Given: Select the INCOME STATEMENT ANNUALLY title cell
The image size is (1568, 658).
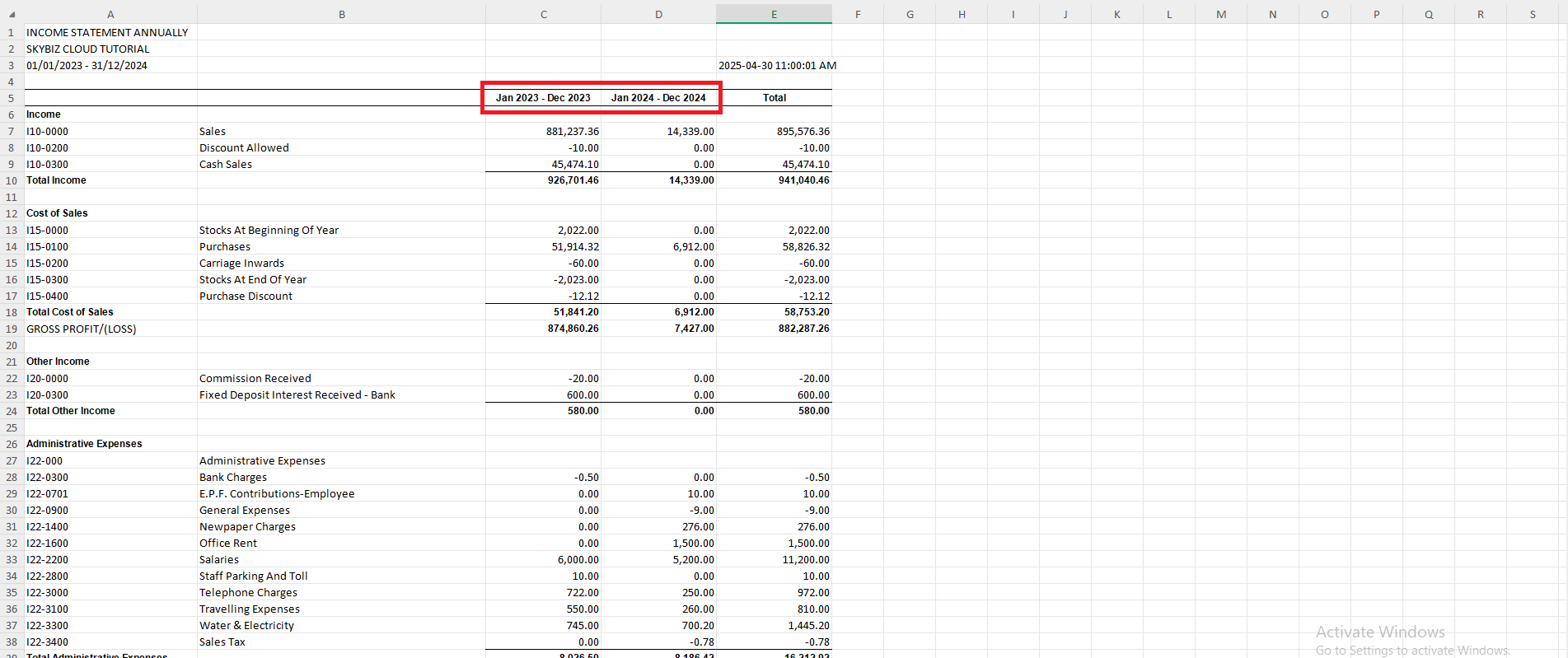Looking at the screenshot, I should tap(107, 32).
